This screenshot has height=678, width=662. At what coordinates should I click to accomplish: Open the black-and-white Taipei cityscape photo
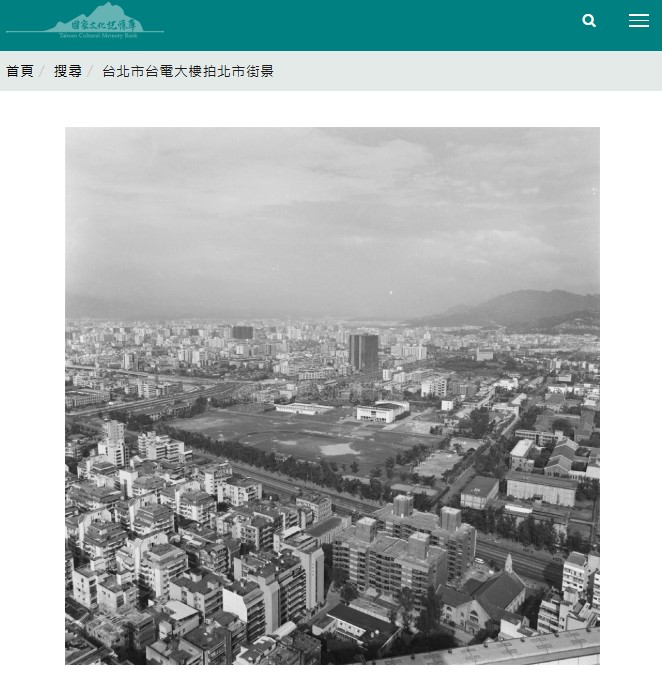coord(332,396)
